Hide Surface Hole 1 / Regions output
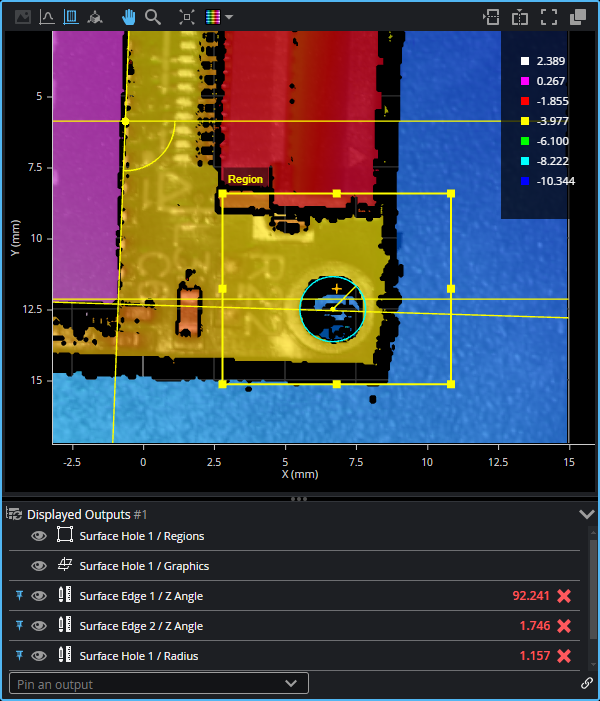The width and height of the screenshot is (600, 701). click(39, 536)
